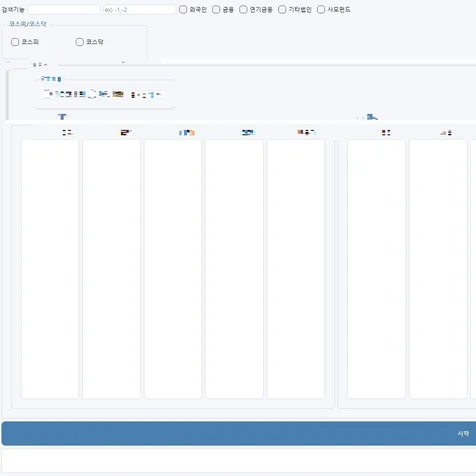
Task: Tick the 연기금등 checkbox
Action: [243, 9]
